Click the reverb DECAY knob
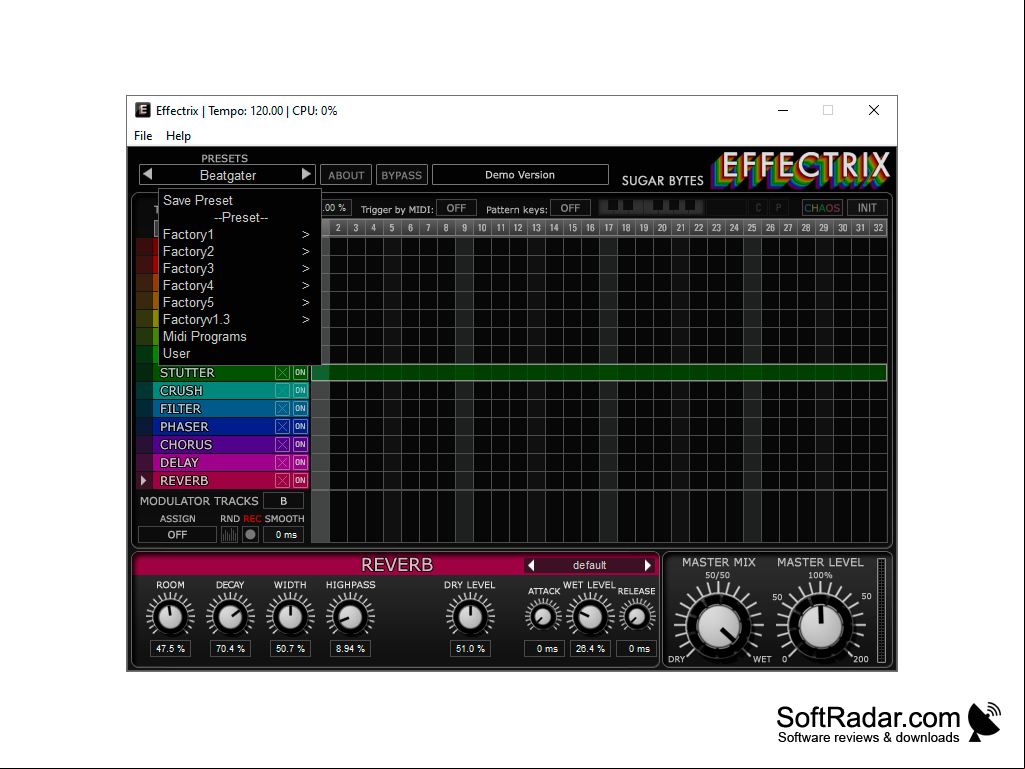The height and width of the screenshot is (769, 1025). (x=229, y=616)
